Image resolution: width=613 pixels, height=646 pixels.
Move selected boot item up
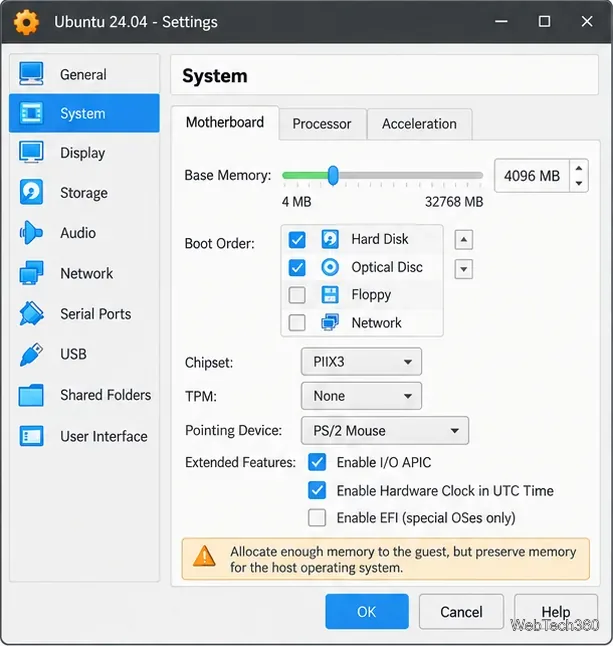(x=463, y=239)
